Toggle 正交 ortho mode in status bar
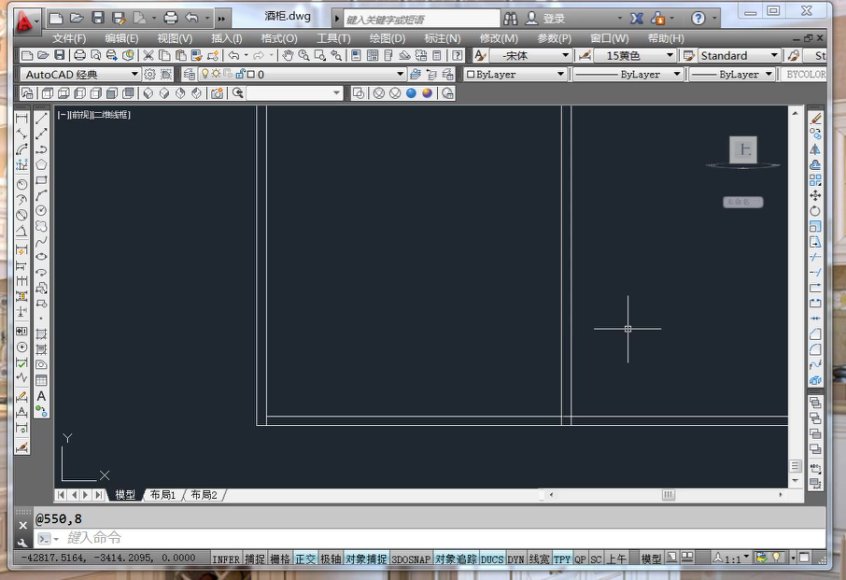Viewport: 846px width, 580px height. [305, 559]
